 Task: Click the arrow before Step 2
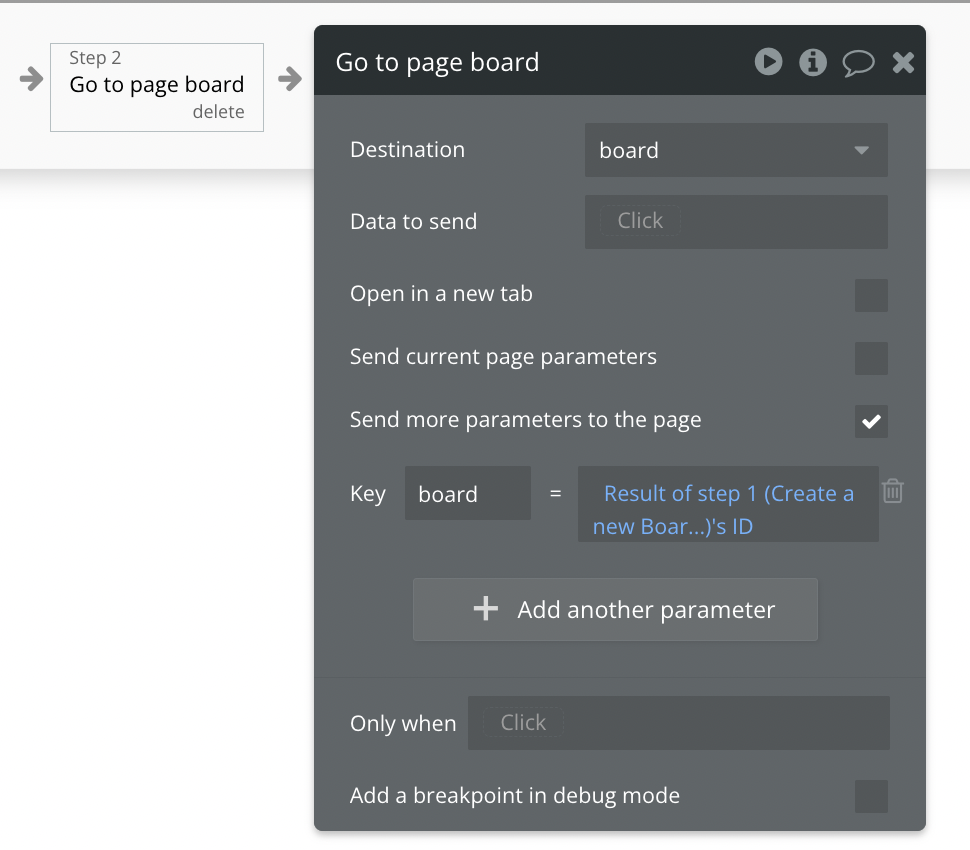[31, 78]
